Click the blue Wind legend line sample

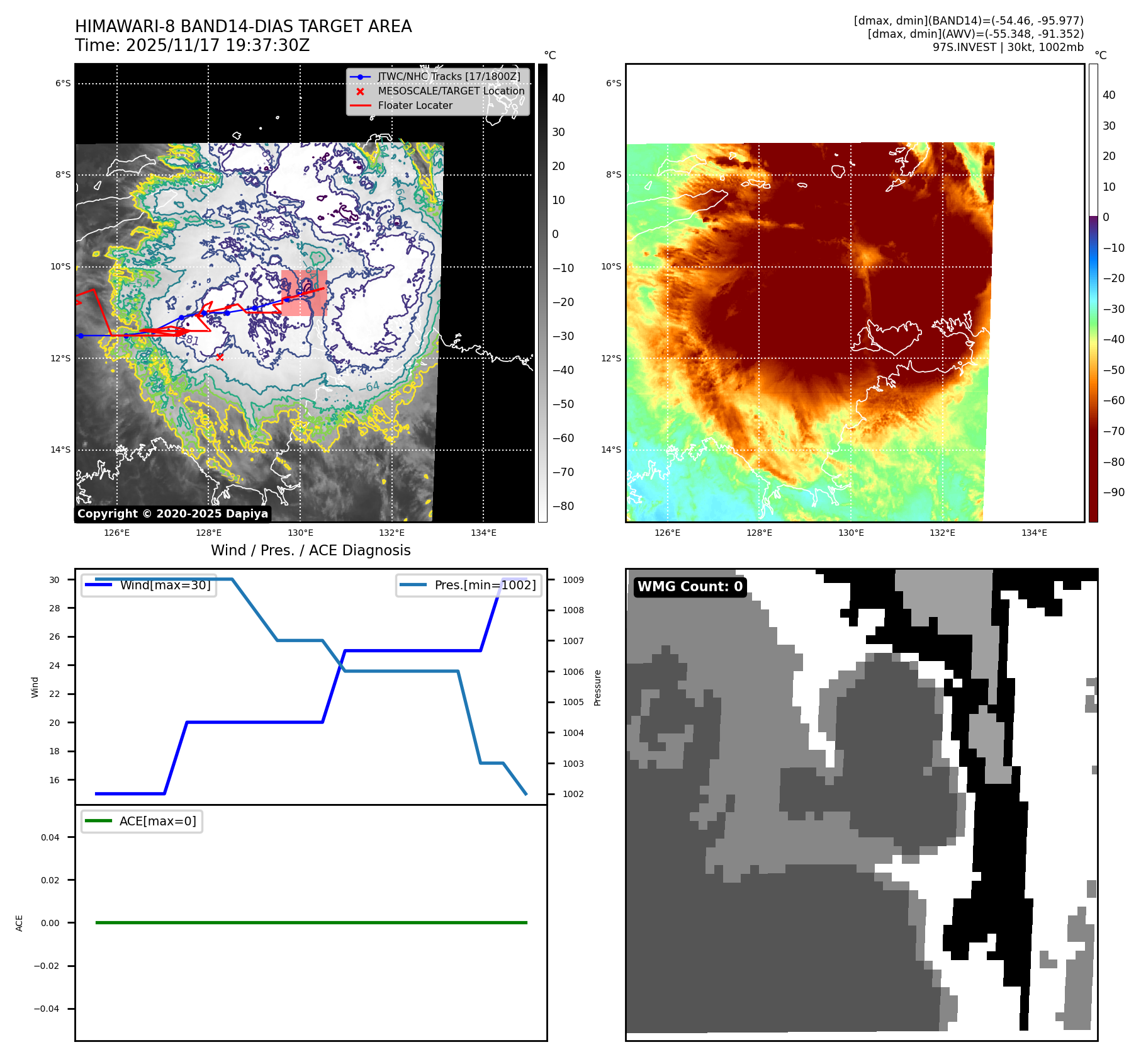[x=99, y=585]
